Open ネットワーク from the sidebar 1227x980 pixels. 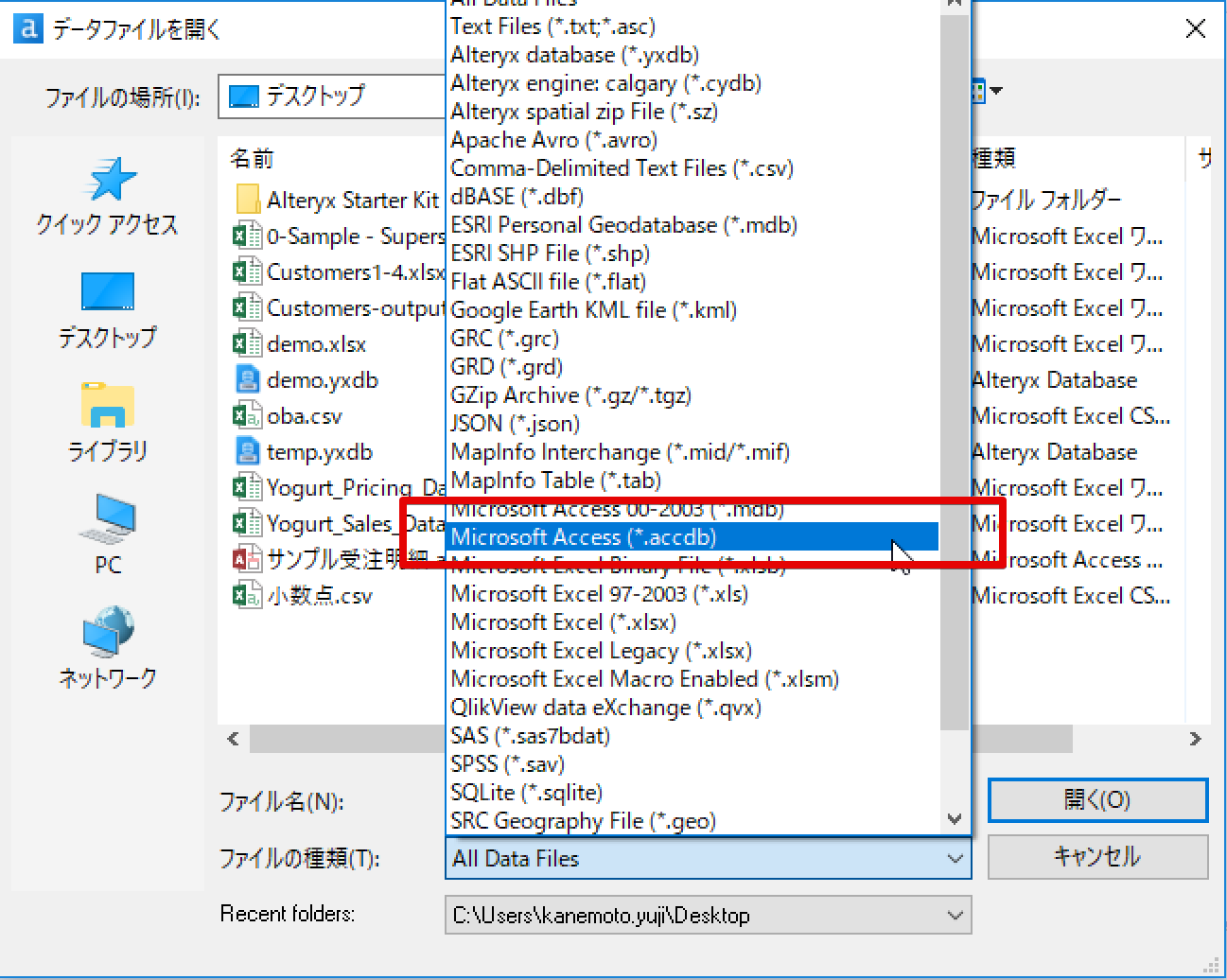coord(107,640)
